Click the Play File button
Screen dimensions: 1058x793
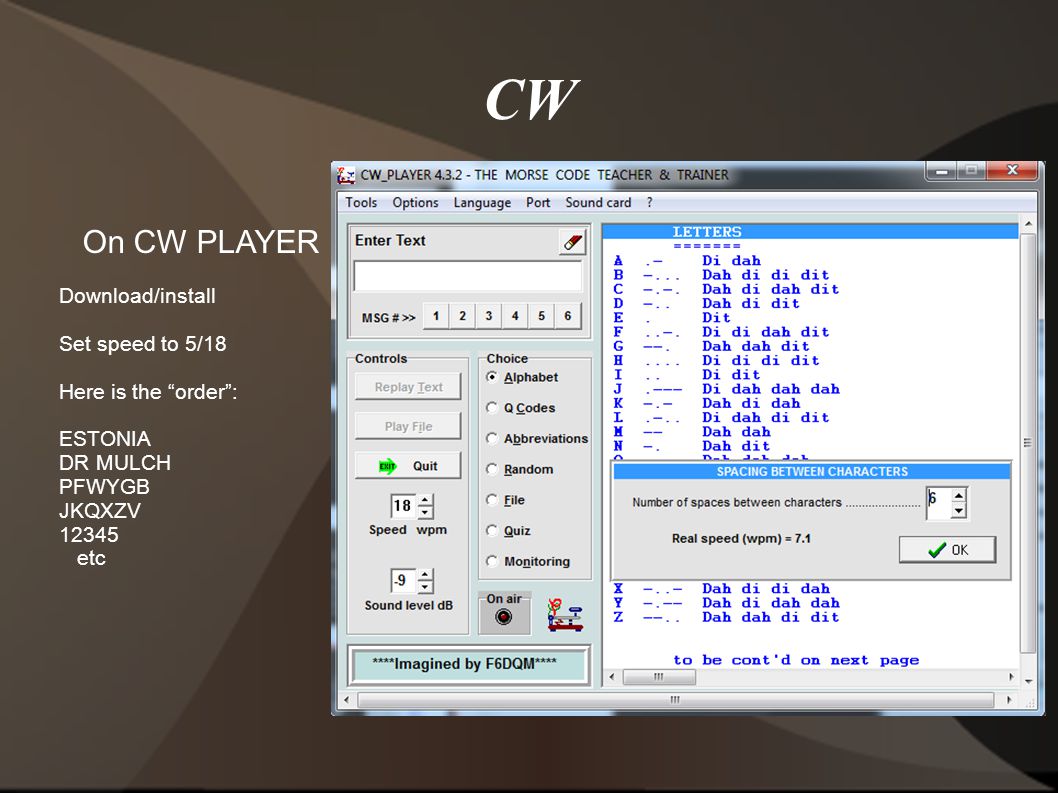tap(408, 427)
